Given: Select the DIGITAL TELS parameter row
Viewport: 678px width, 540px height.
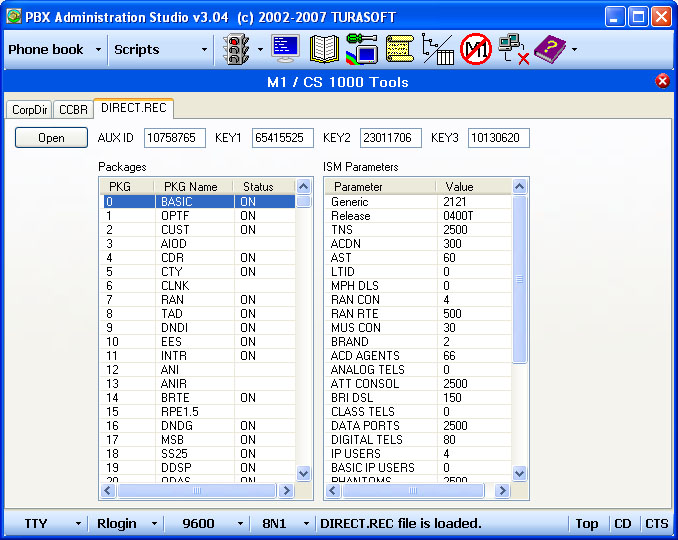Looking at the screenshot, I should (418, 439).
